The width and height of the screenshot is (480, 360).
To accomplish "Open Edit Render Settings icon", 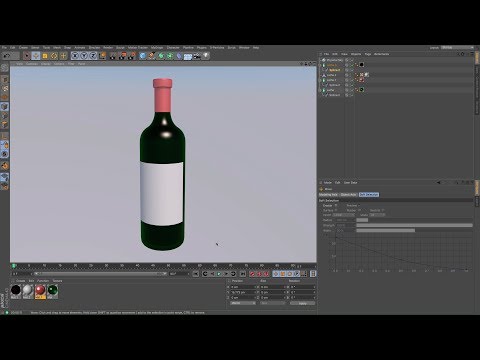I will tap(132, 56).
